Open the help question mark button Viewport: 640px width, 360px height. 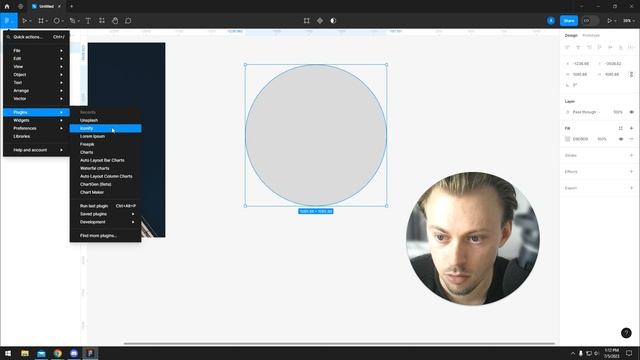(x=626, y=333)
